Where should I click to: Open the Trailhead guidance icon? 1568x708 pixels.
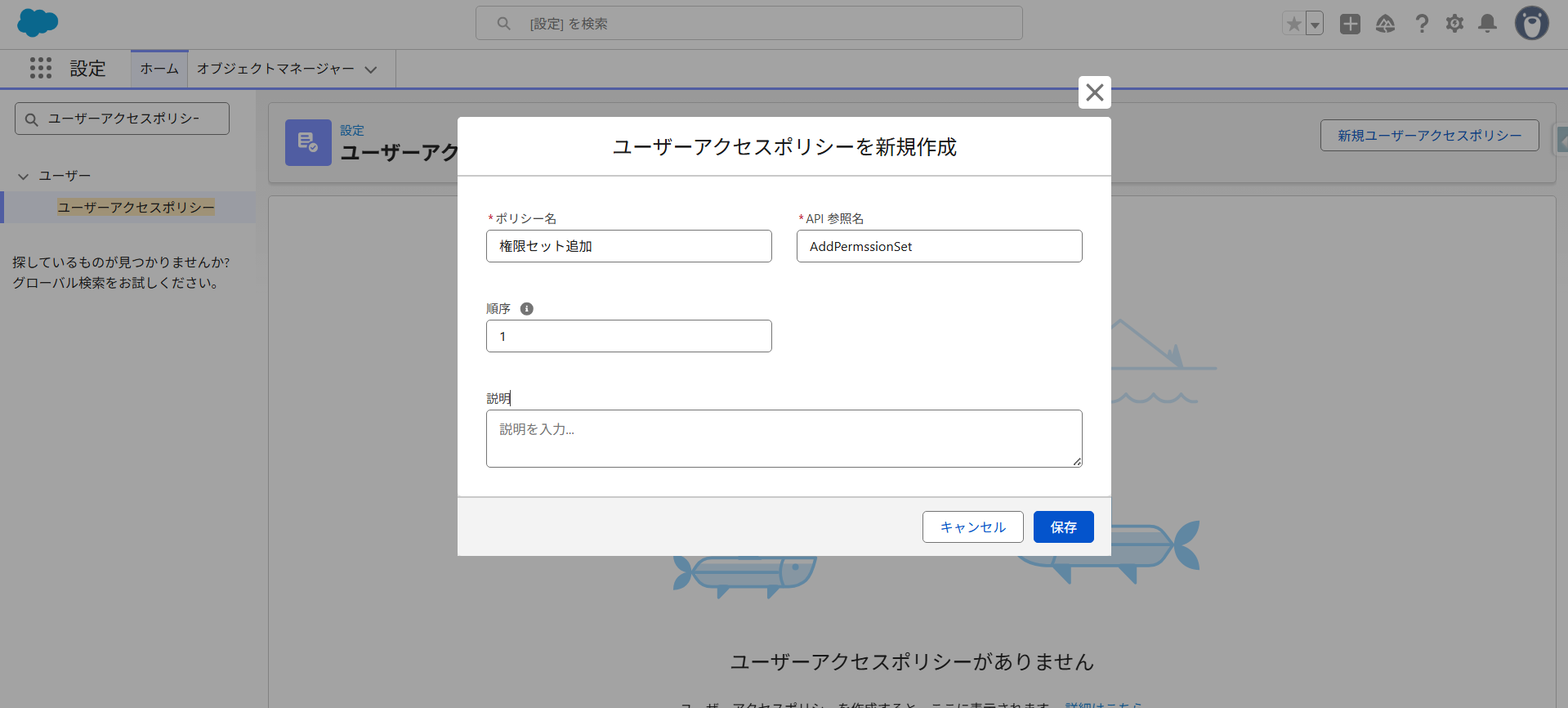pos(1385,24)
